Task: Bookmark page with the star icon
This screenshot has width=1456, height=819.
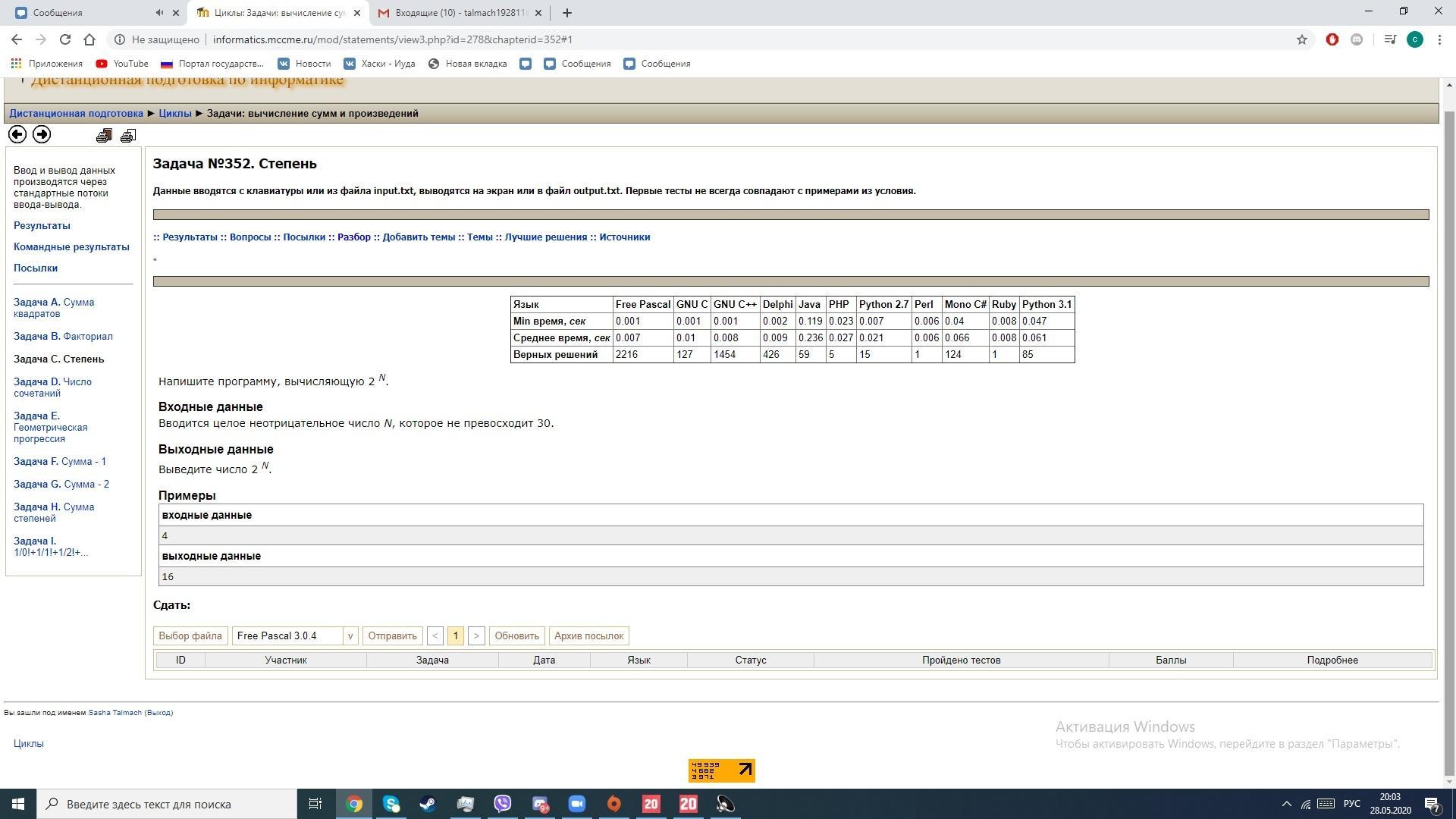Action: pyautogui.click(x=1301, y=39)
